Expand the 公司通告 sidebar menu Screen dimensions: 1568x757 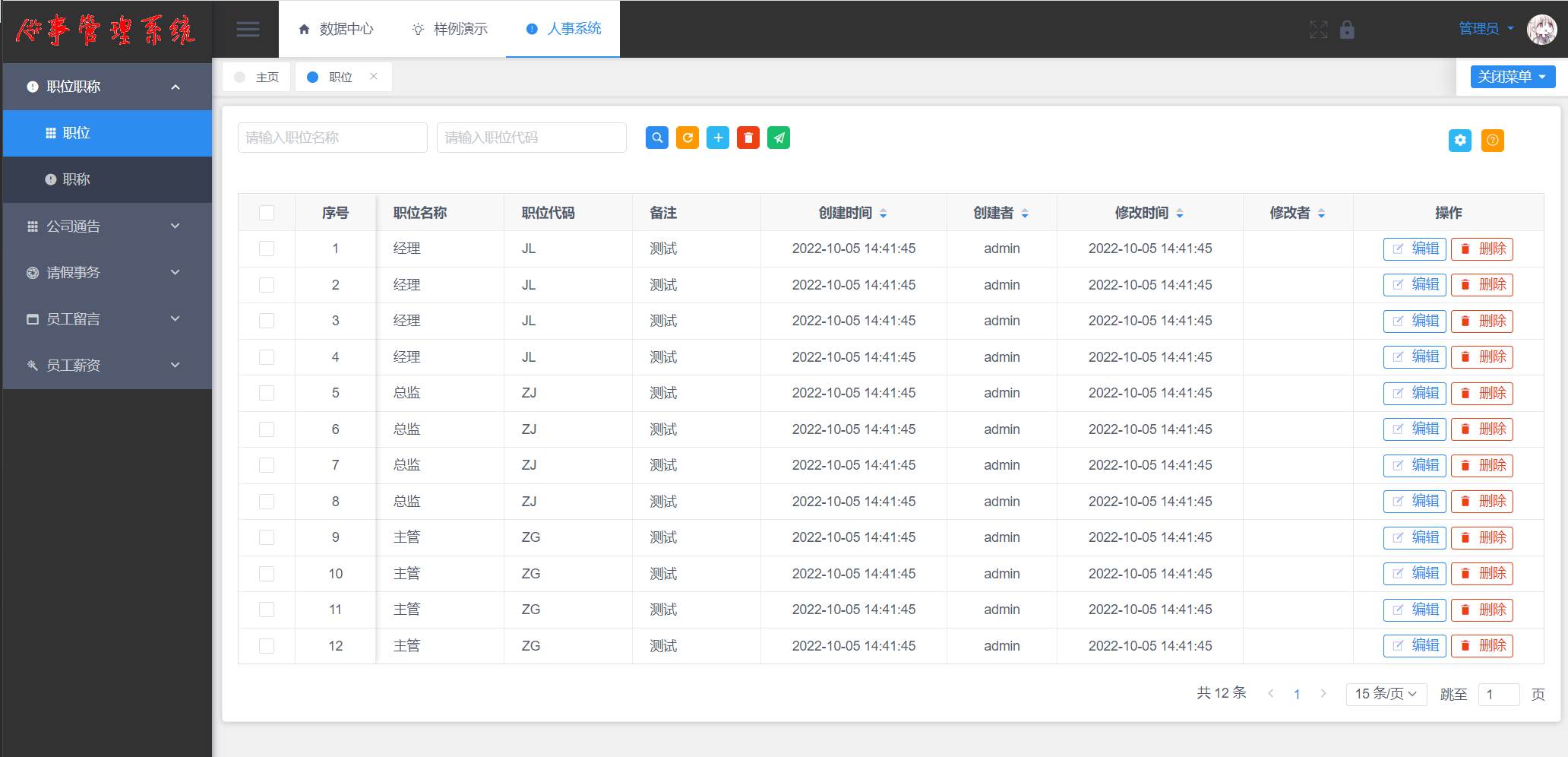pos(106,226)
